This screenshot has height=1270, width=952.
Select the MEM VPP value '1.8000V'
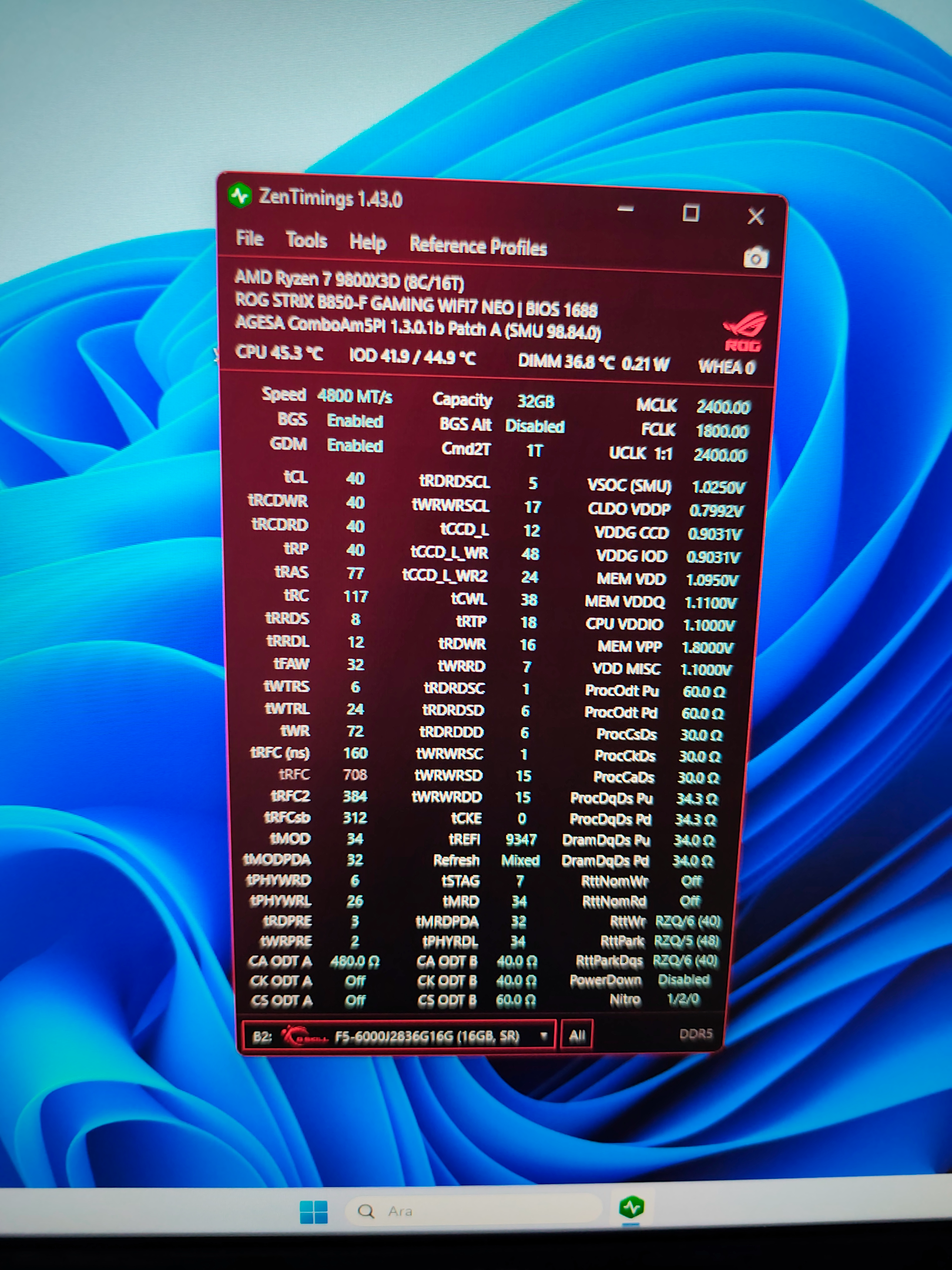(x=708, y=648)
